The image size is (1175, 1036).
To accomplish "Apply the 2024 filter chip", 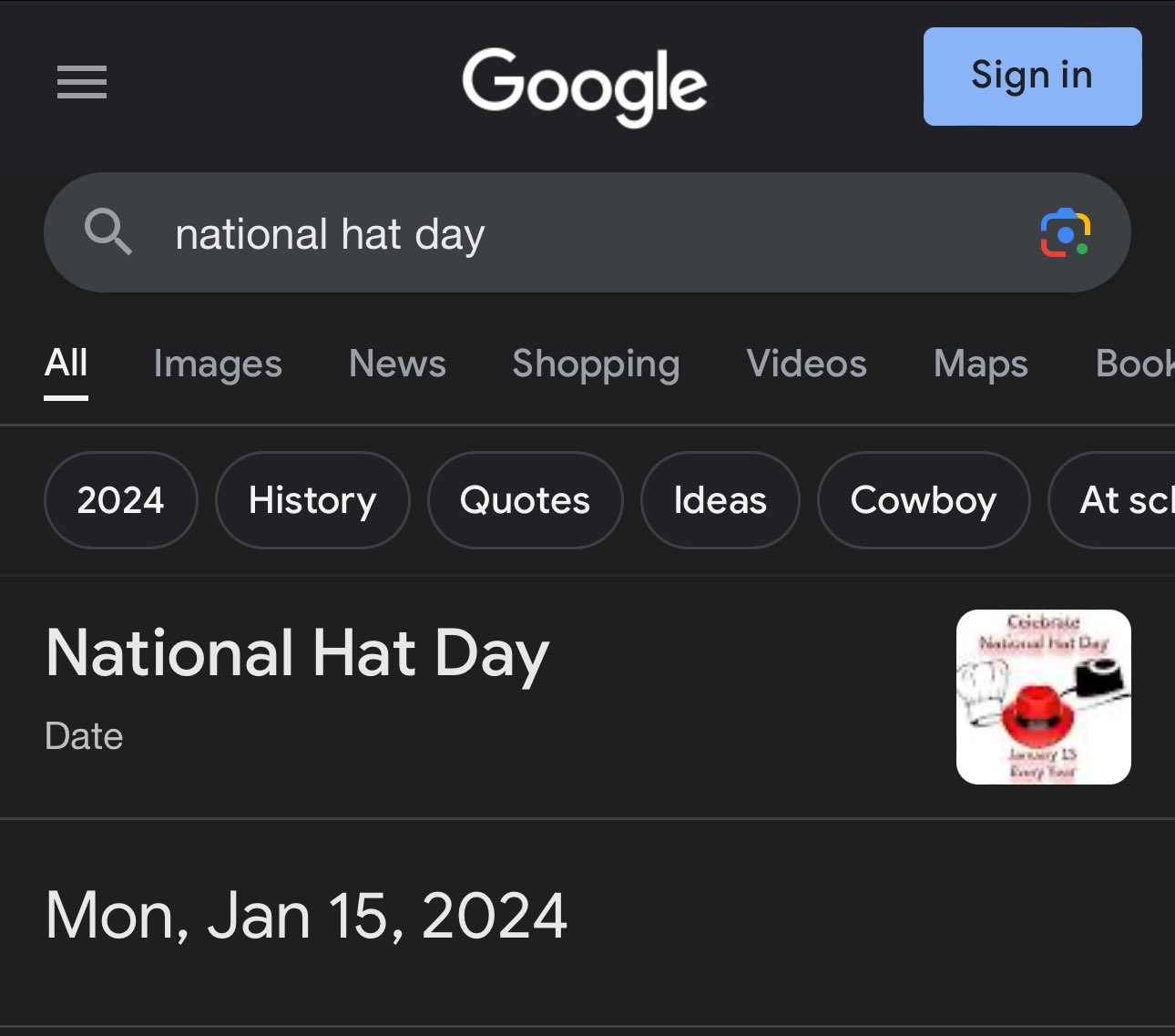I will pos(120,500).
